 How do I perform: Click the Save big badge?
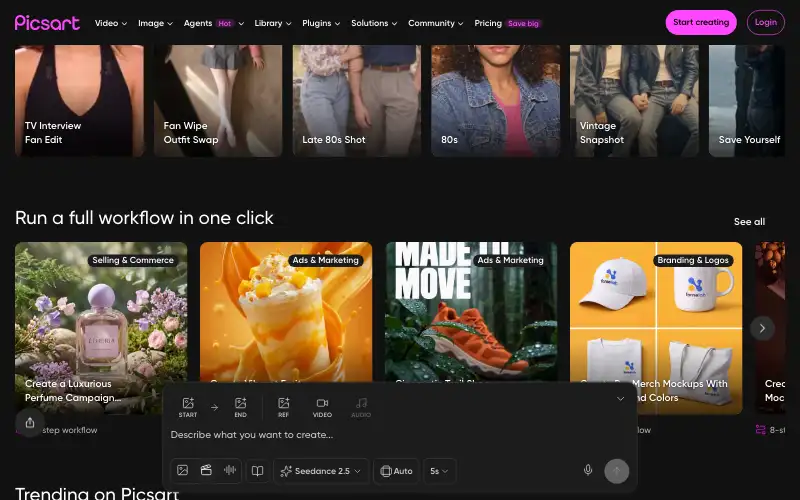coord(523,23)
